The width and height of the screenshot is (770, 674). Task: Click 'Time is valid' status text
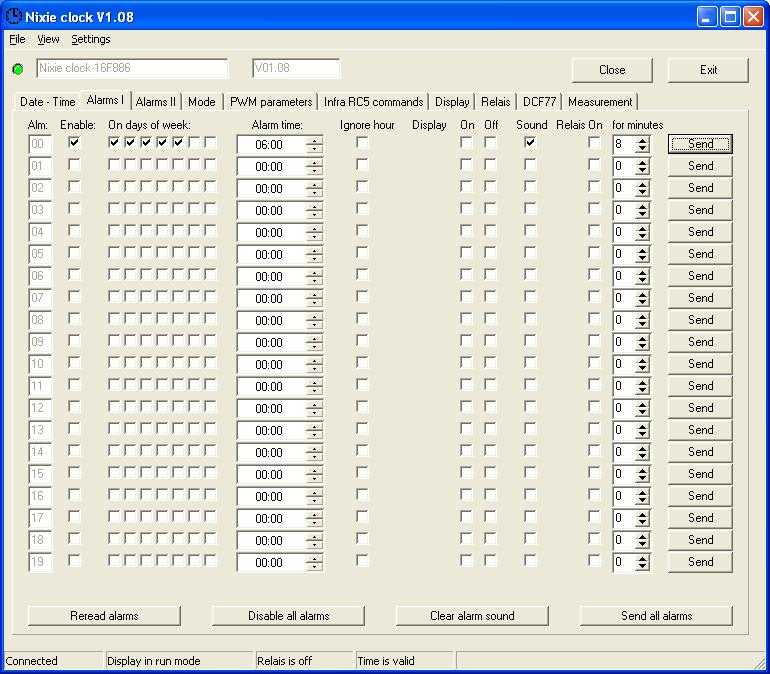point(386,661)
